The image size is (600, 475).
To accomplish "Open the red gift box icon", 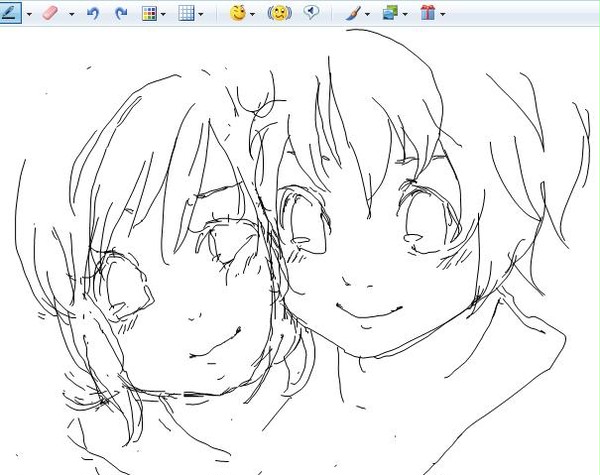I will (x=428, y=13).
